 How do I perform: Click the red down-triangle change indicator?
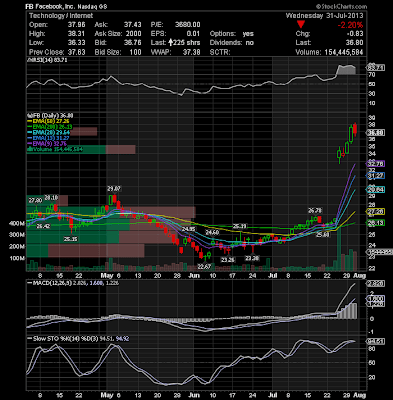(x=301, y=24)
